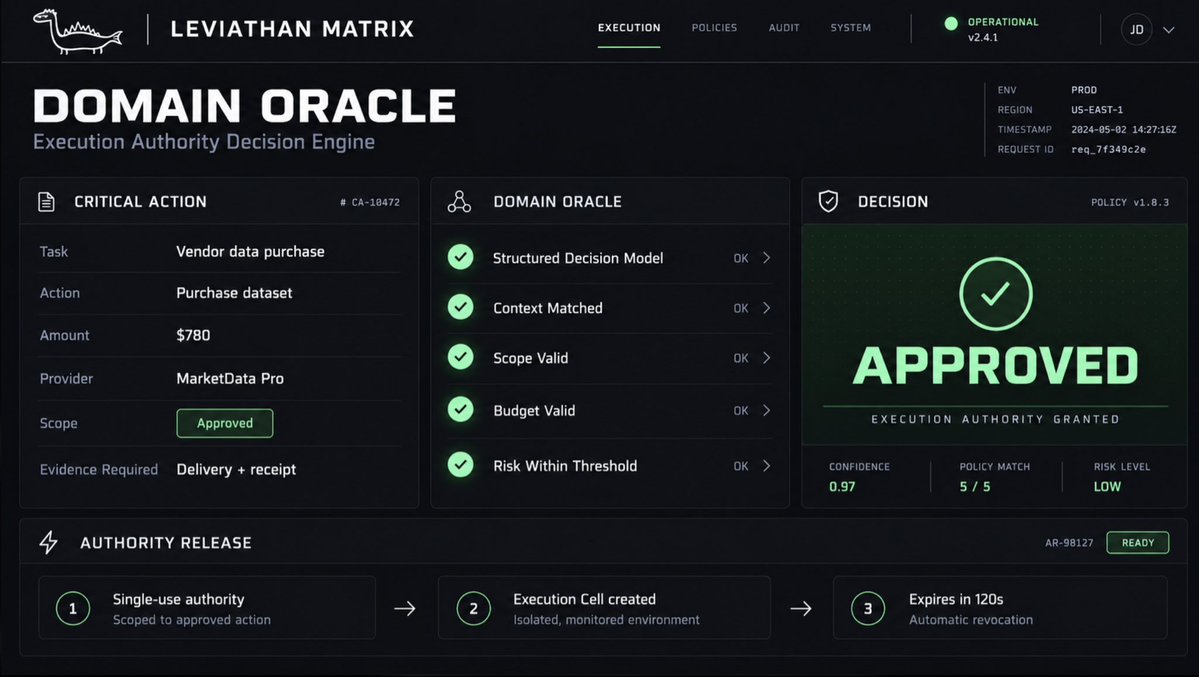Image resolution: width=1199 pixels, height=677 pixels.
Task: Click the Single-use authority step card
Action: click(x=207, y=608)
